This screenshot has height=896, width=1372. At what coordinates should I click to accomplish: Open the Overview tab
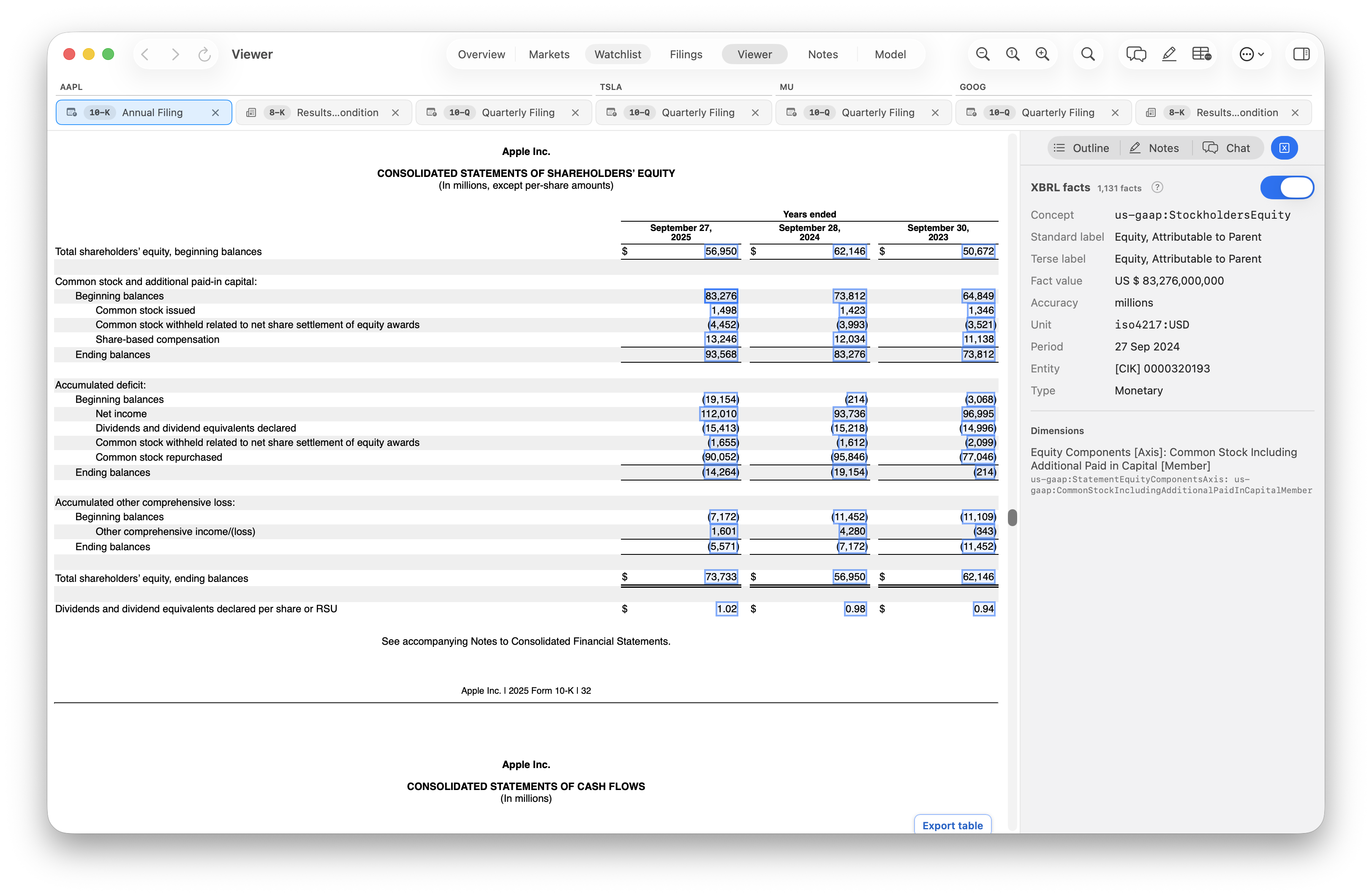click(x=482, y=54)
